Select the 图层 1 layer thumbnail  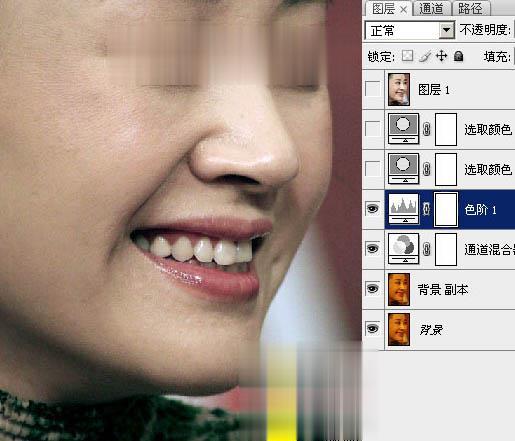399,89
